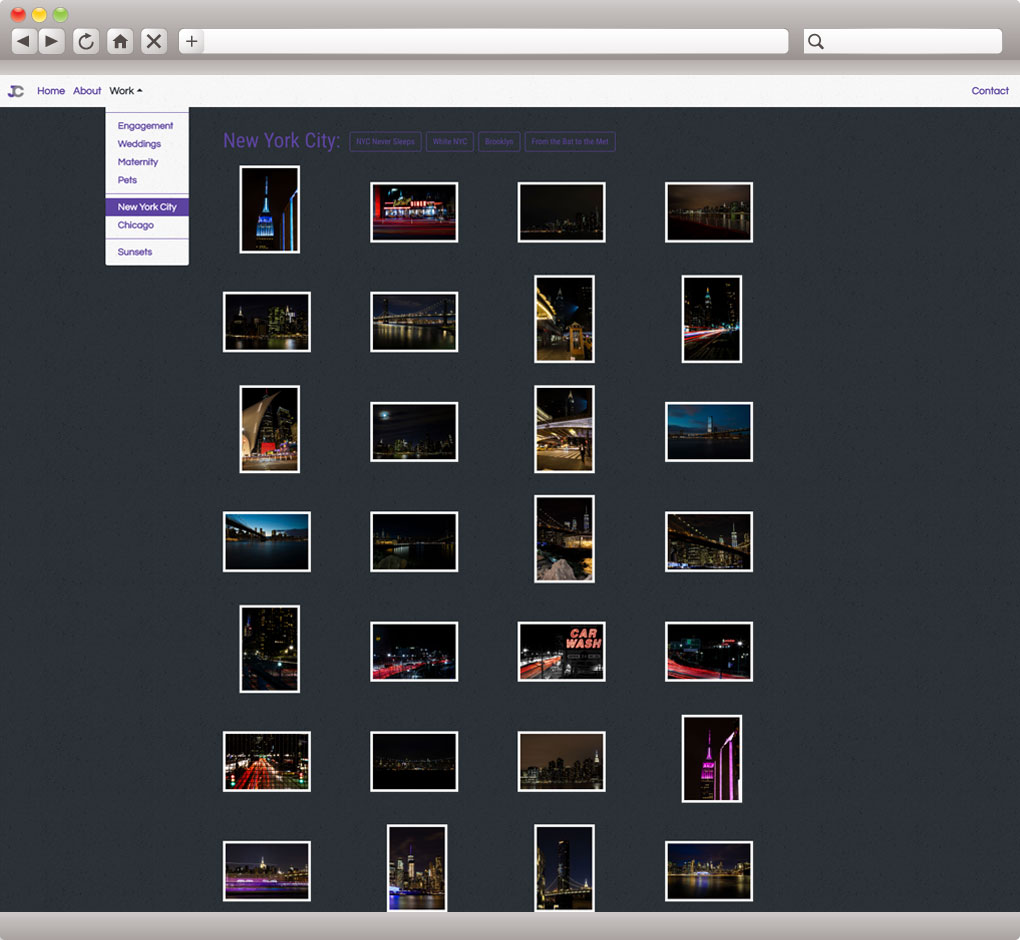The height and width of the screenshot is (940, 1020).
Task: Click the browser back arrow button
Action: pos(23,41)
